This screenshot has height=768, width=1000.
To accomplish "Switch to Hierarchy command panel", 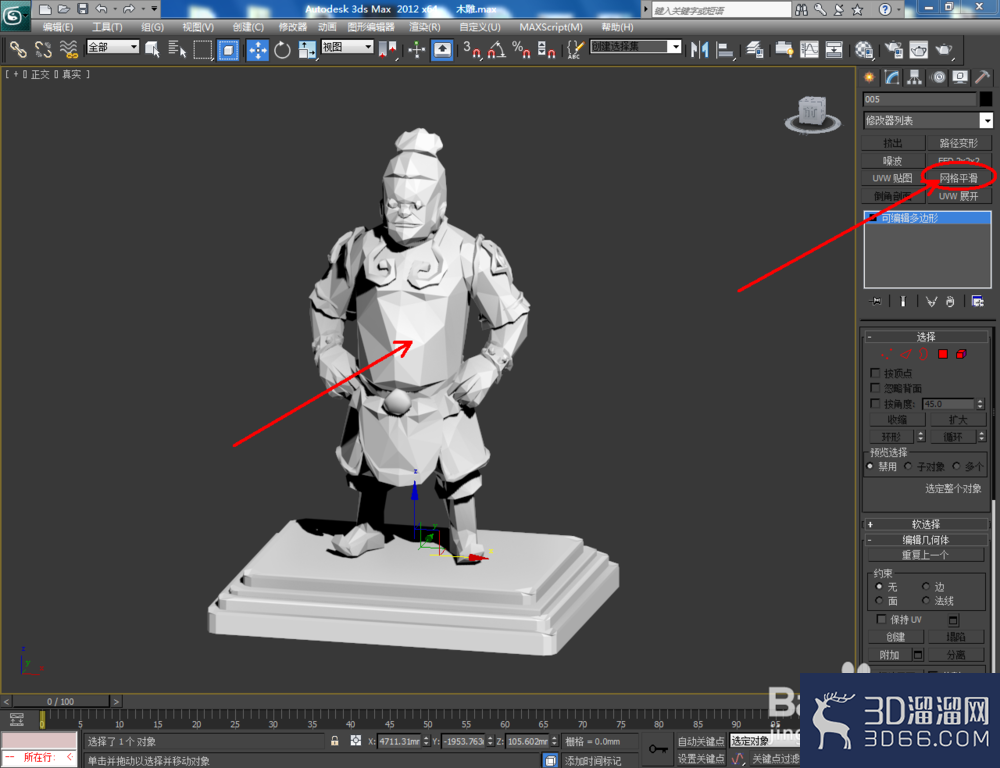I will [915, 77].
